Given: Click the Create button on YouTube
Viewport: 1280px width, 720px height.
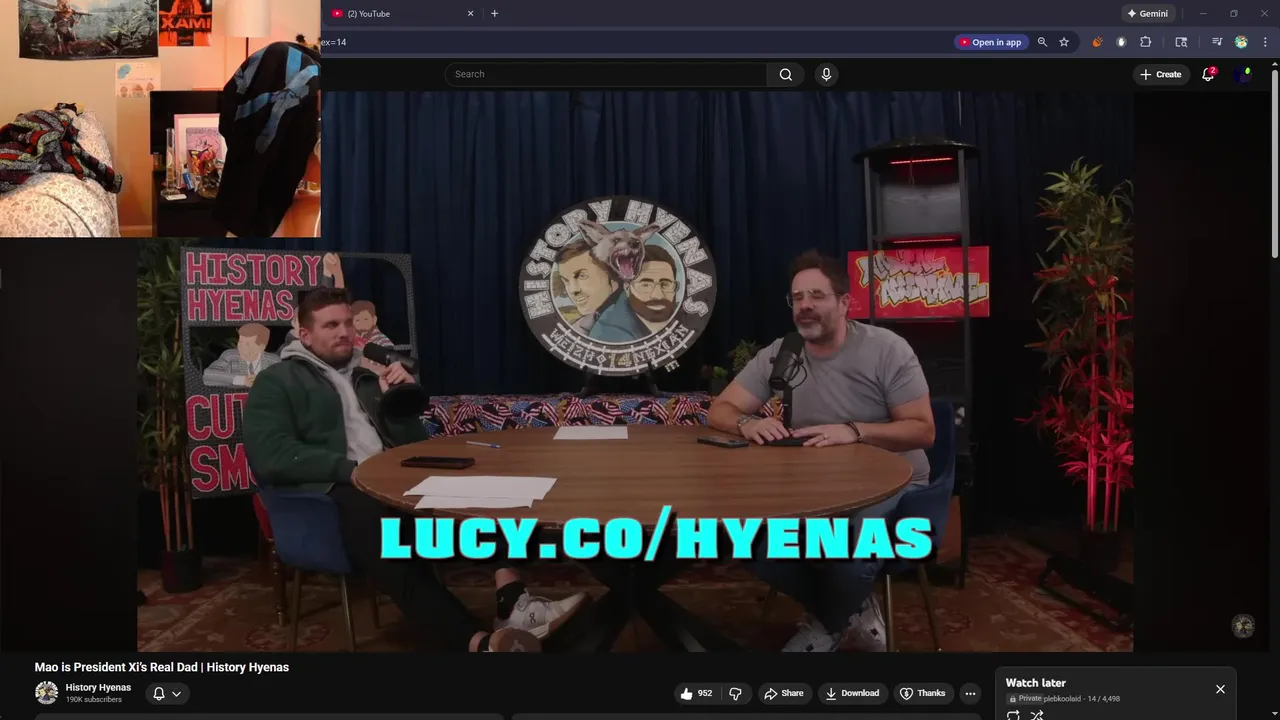Looking at the screenshot, I should point(1161,74).
